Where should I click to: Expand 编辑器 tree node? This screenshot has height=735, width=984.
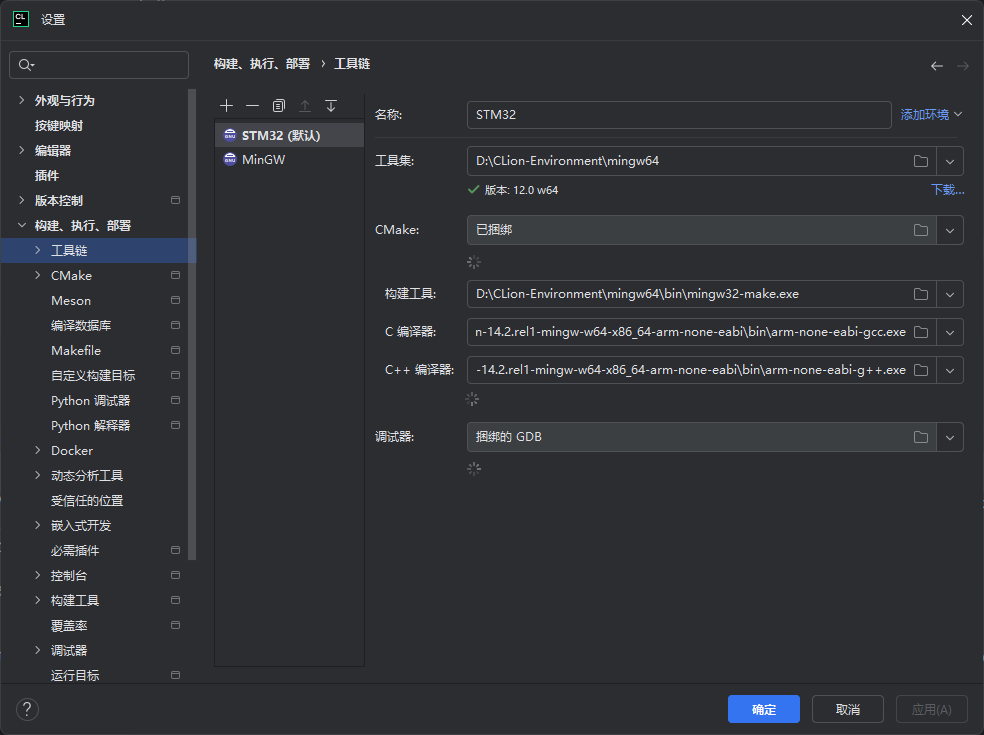(22, 150)
